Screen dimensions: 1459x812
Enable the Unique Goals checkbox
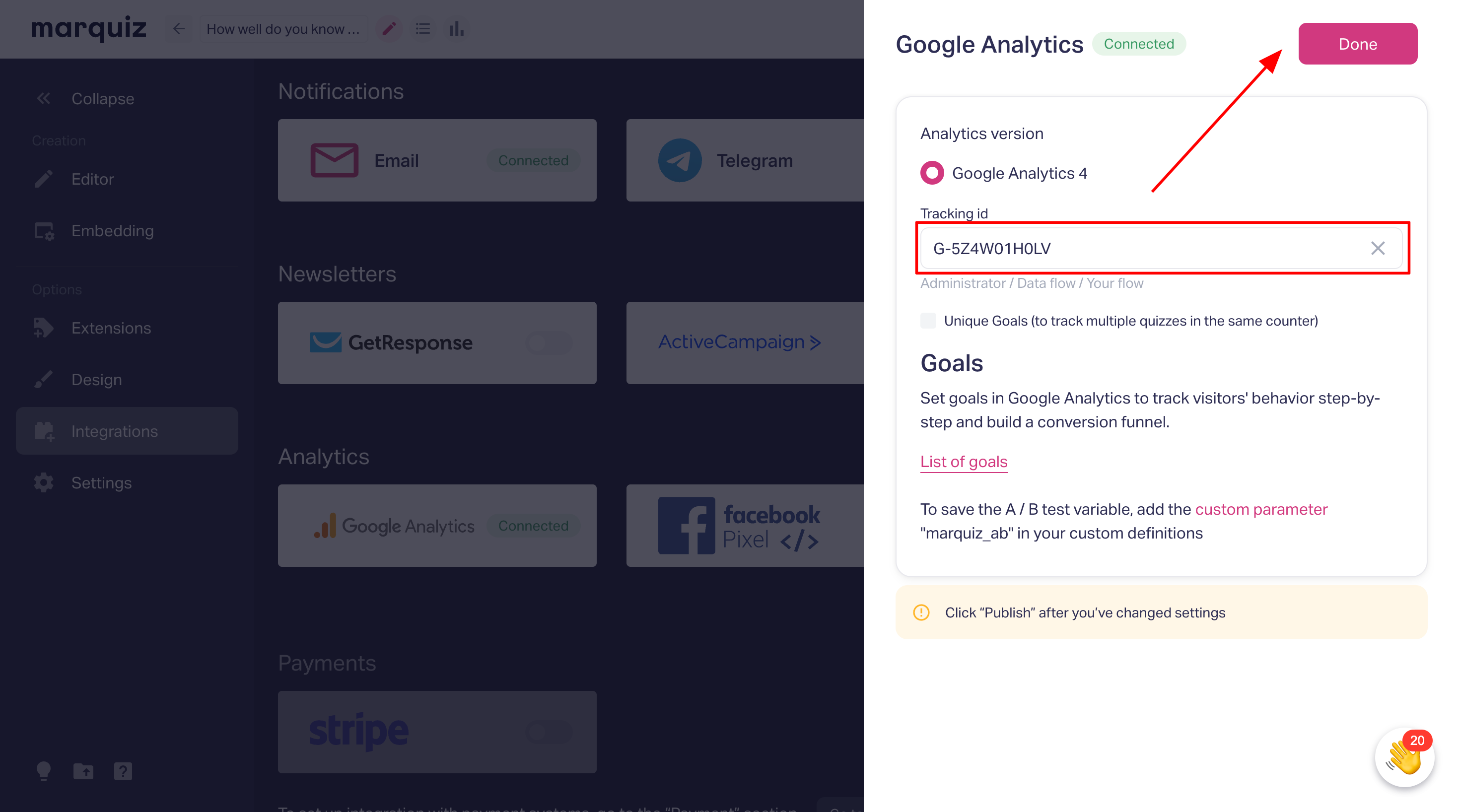click(928, 321)
